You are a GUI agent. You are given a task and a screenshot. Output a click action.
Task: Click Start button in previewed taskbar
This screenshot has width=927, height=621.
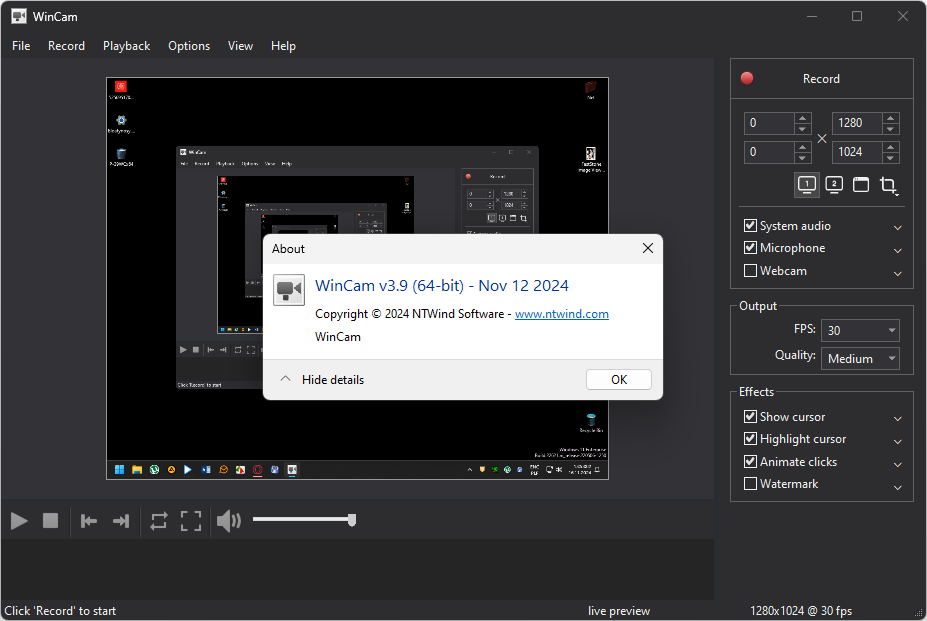coord(119,470)
